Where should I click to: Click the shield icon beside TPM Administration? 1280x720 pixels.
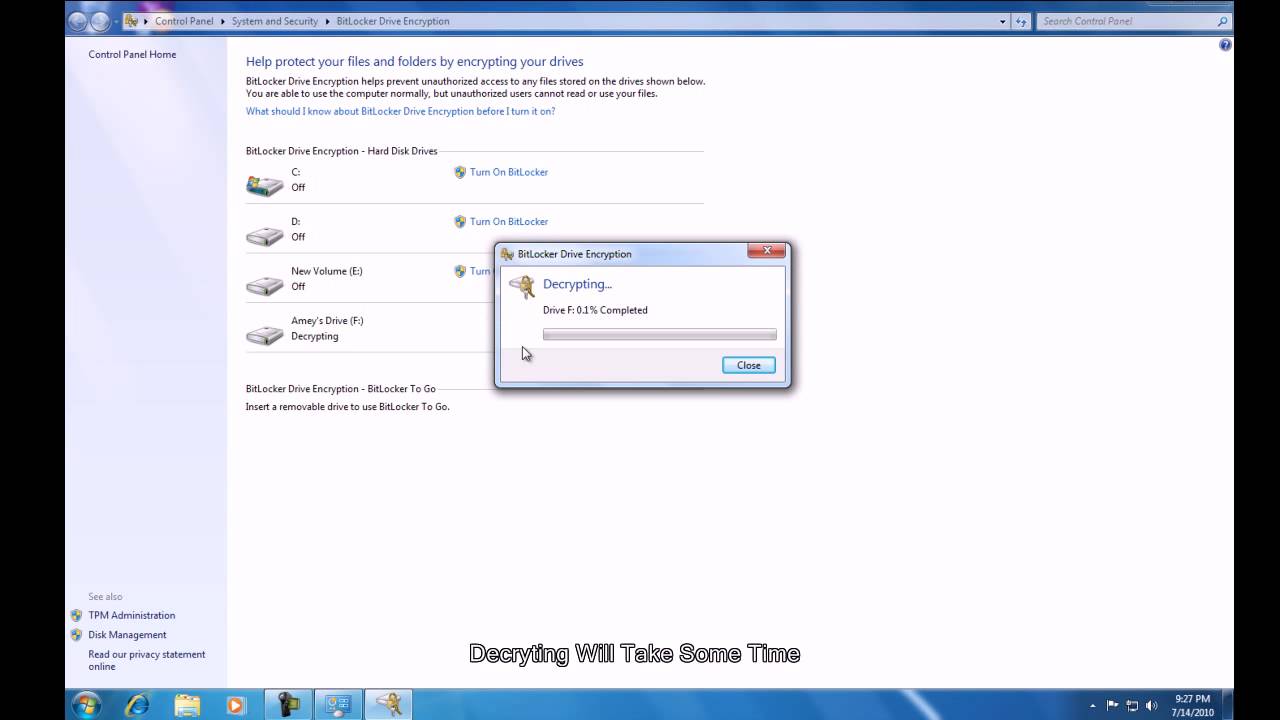[76, 616]
